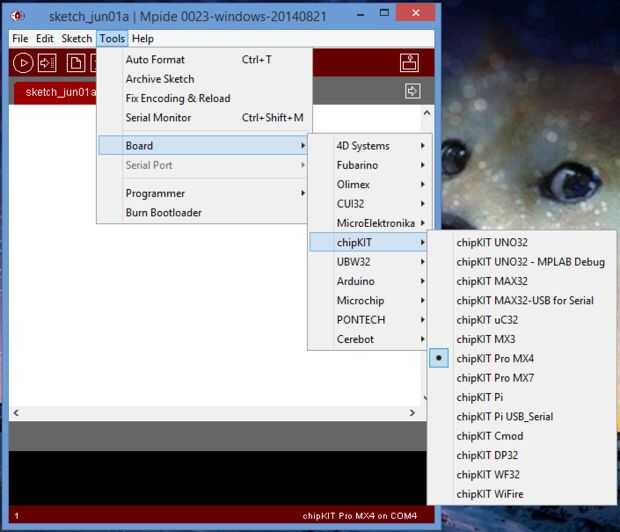
Task: Open the Sketch menu
Action: click(76, 38)
